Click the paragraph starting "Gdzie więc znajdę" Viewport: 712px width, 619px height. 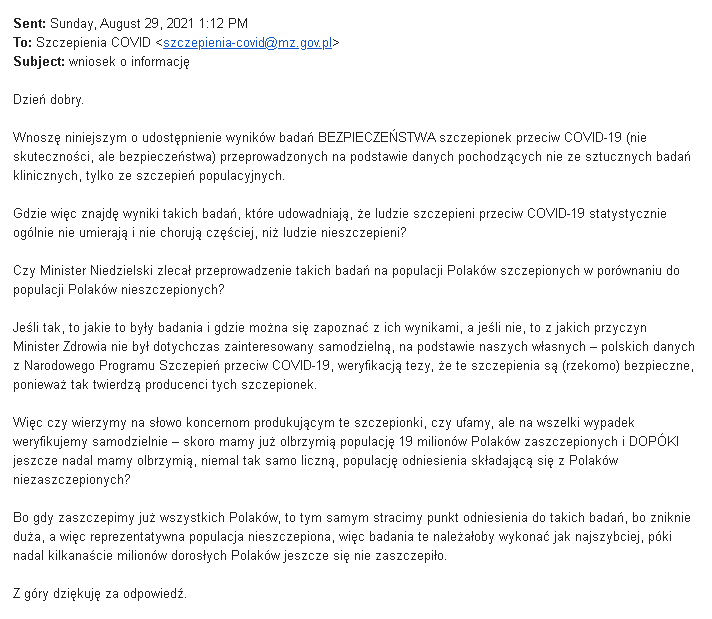click(340, 223)
